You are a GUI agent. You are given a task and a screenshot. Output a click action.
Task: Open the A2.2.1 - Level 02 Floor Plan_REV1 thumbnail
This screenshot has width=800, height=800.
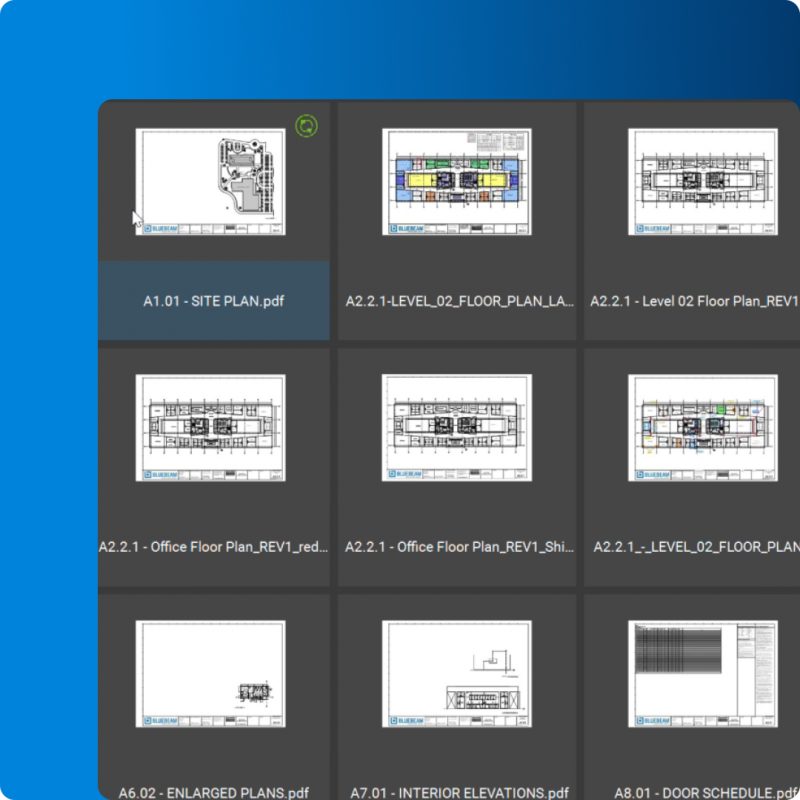coord(703,182)
